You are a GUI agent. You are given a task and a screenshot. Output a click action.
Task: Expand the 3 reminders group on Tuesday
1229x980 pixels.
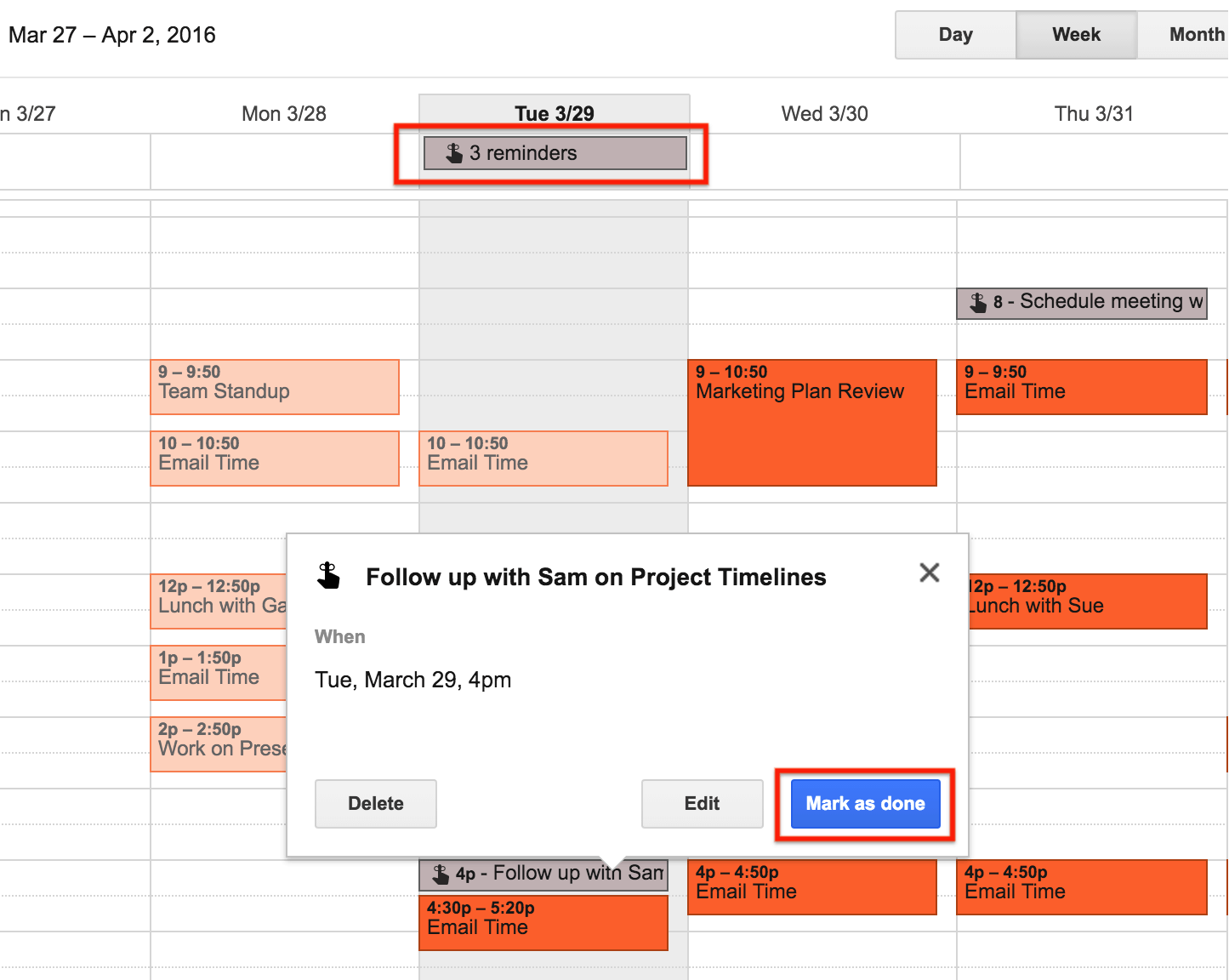pyautogui.click(x=555, y=153)
